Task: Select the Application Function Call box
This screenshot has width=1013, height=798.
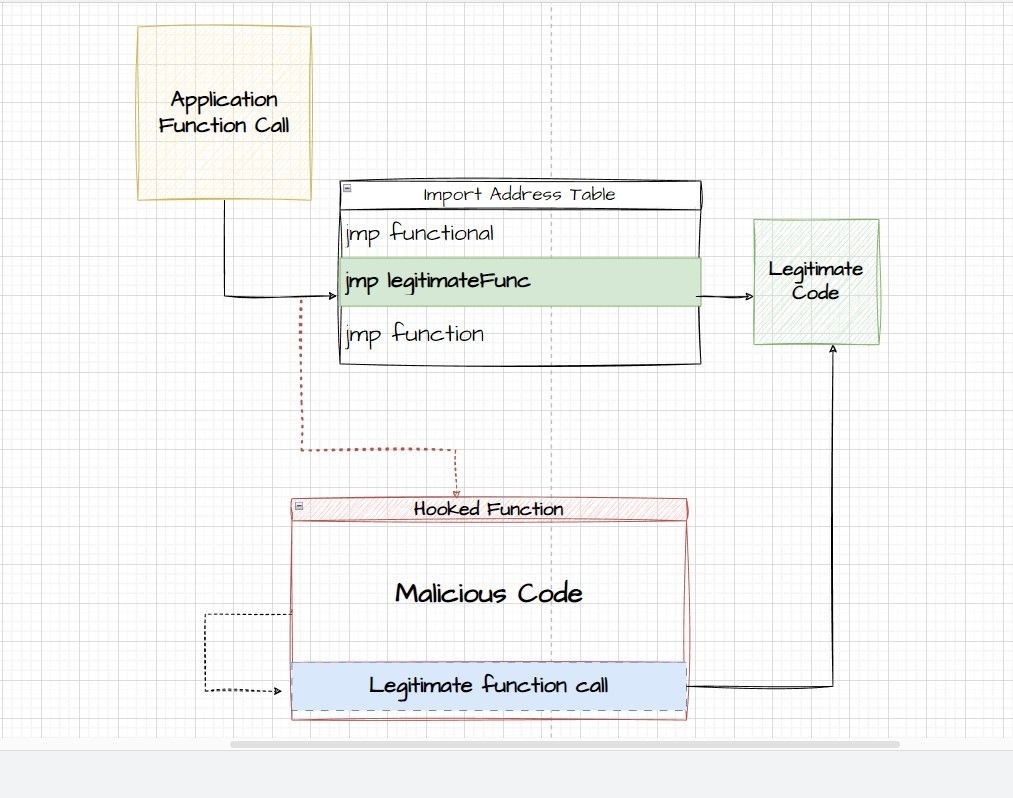Action: tap(224, 113)
